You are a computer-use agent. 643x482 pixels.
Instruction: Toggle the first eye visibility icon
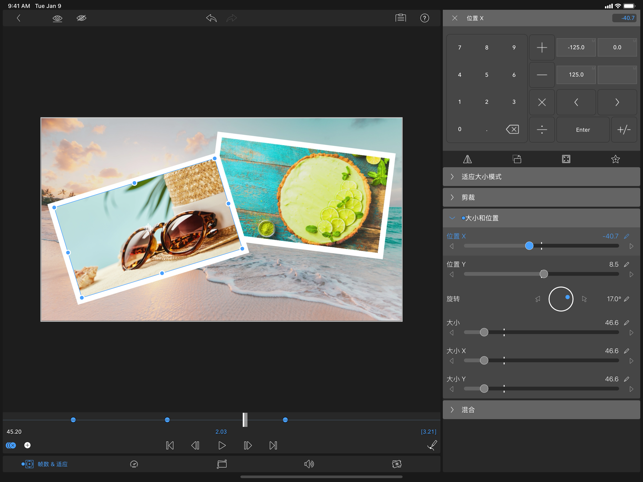pyautogui.click(x=57, y=18)
